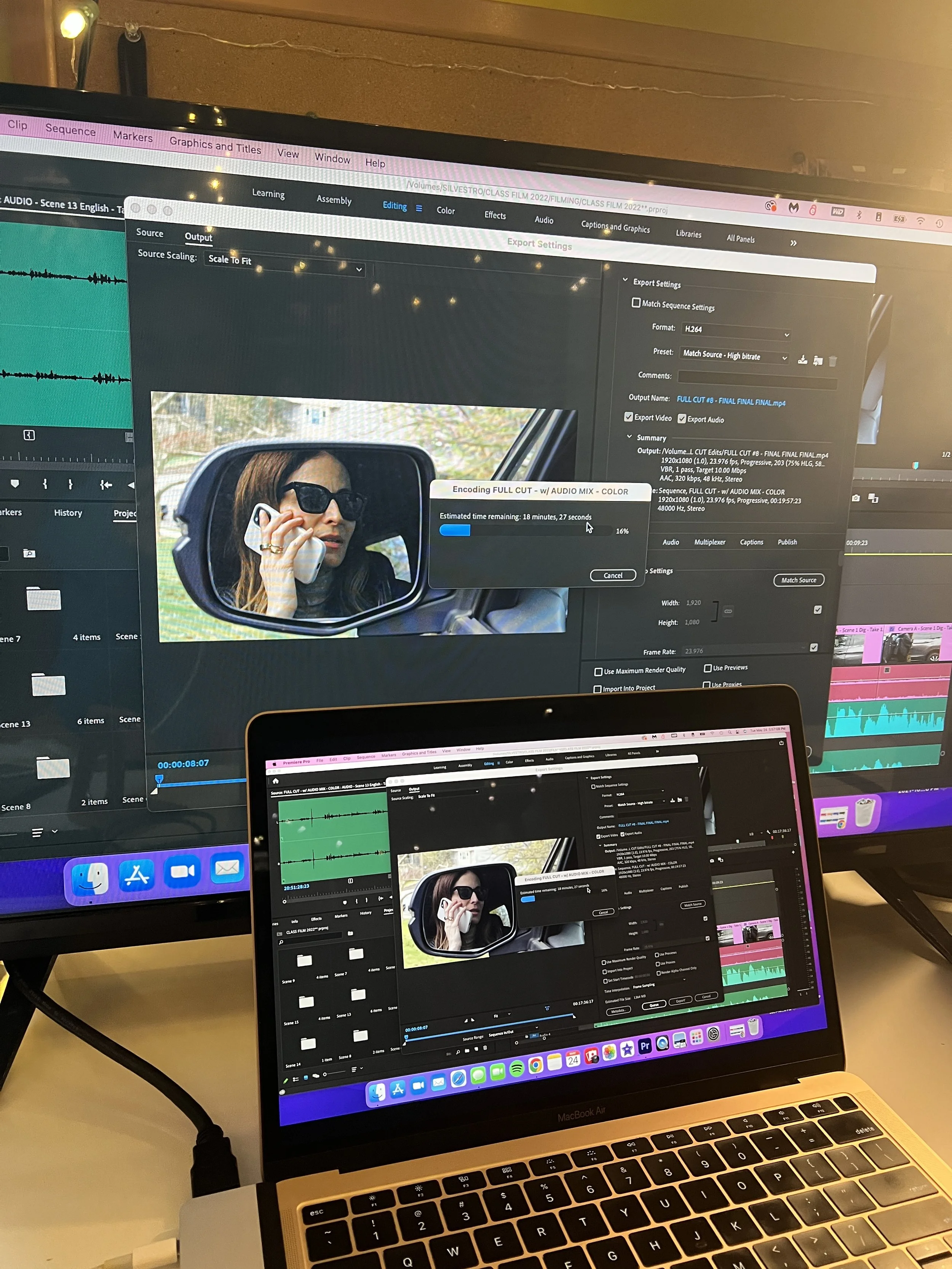Click the export frame camera icon on the monitor

click(856, 497)
